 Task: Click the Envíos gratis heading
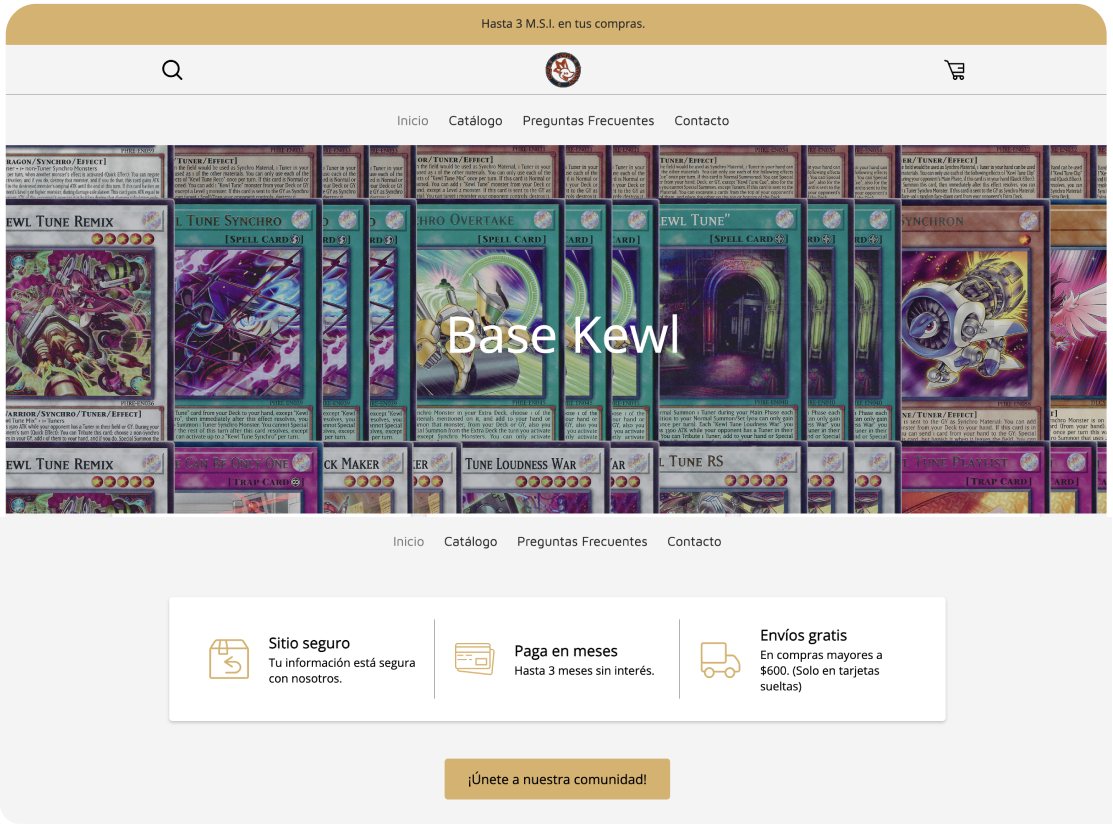coord(803,635)
